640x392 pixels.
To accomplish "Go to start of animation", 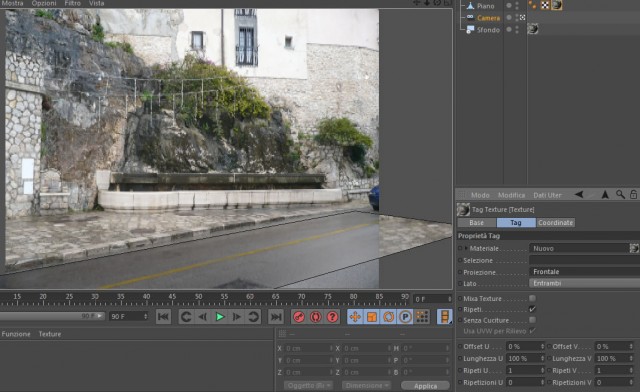I will click(164, 317).
